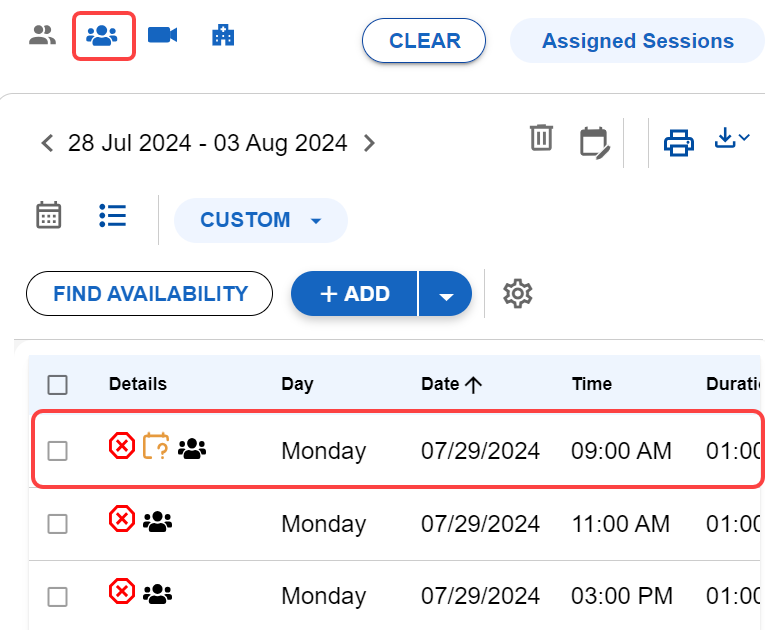
Task: Open the download options dropdown
Action: pyautogui.click(x=732, y=140)
